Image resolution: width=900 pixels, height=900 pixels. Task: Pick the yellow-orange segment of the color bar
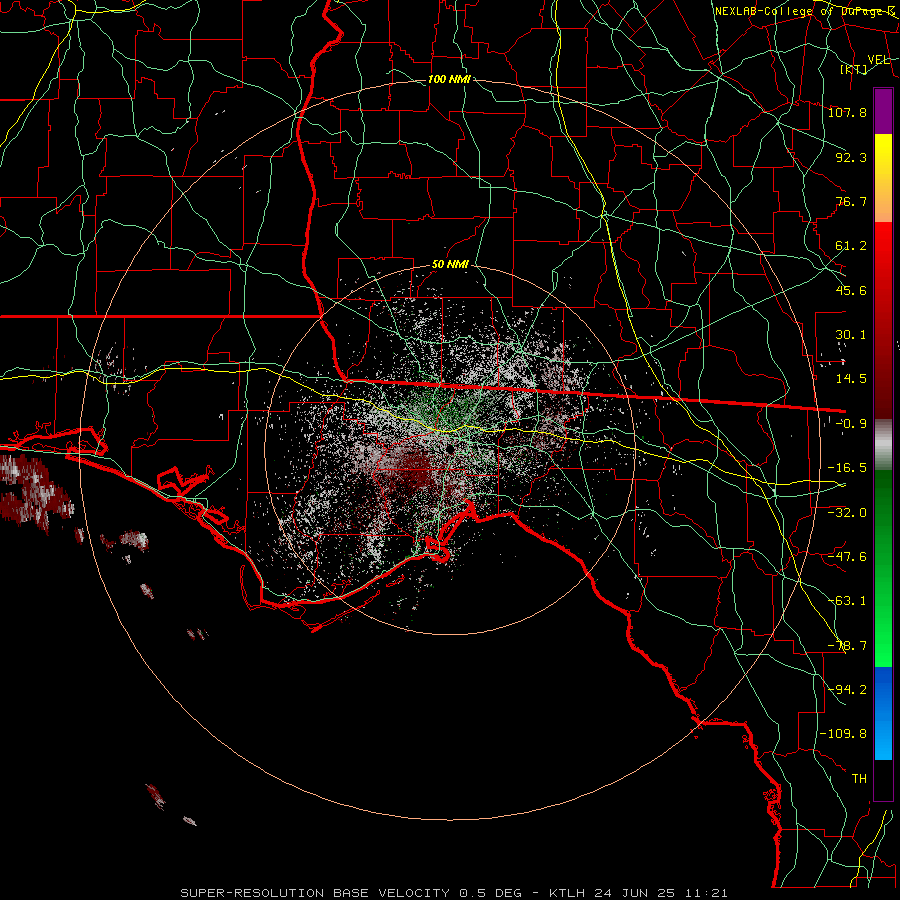(x=883, y=178)
